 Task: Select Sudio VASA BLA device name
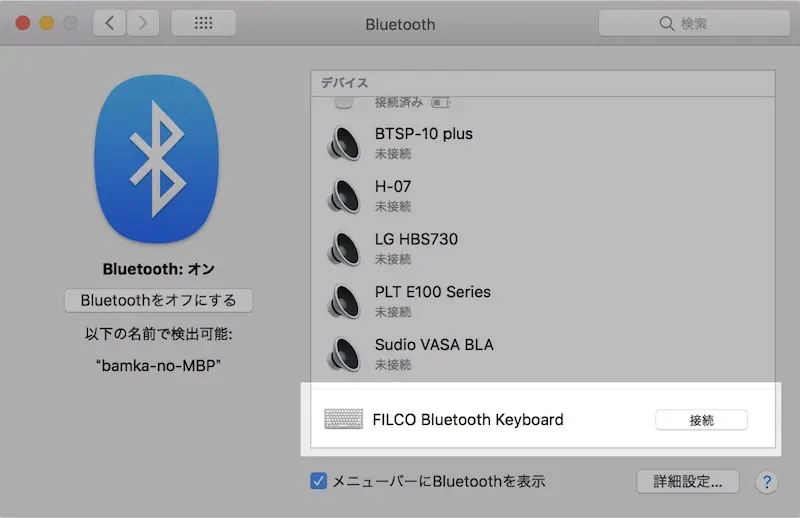point(434,344)
